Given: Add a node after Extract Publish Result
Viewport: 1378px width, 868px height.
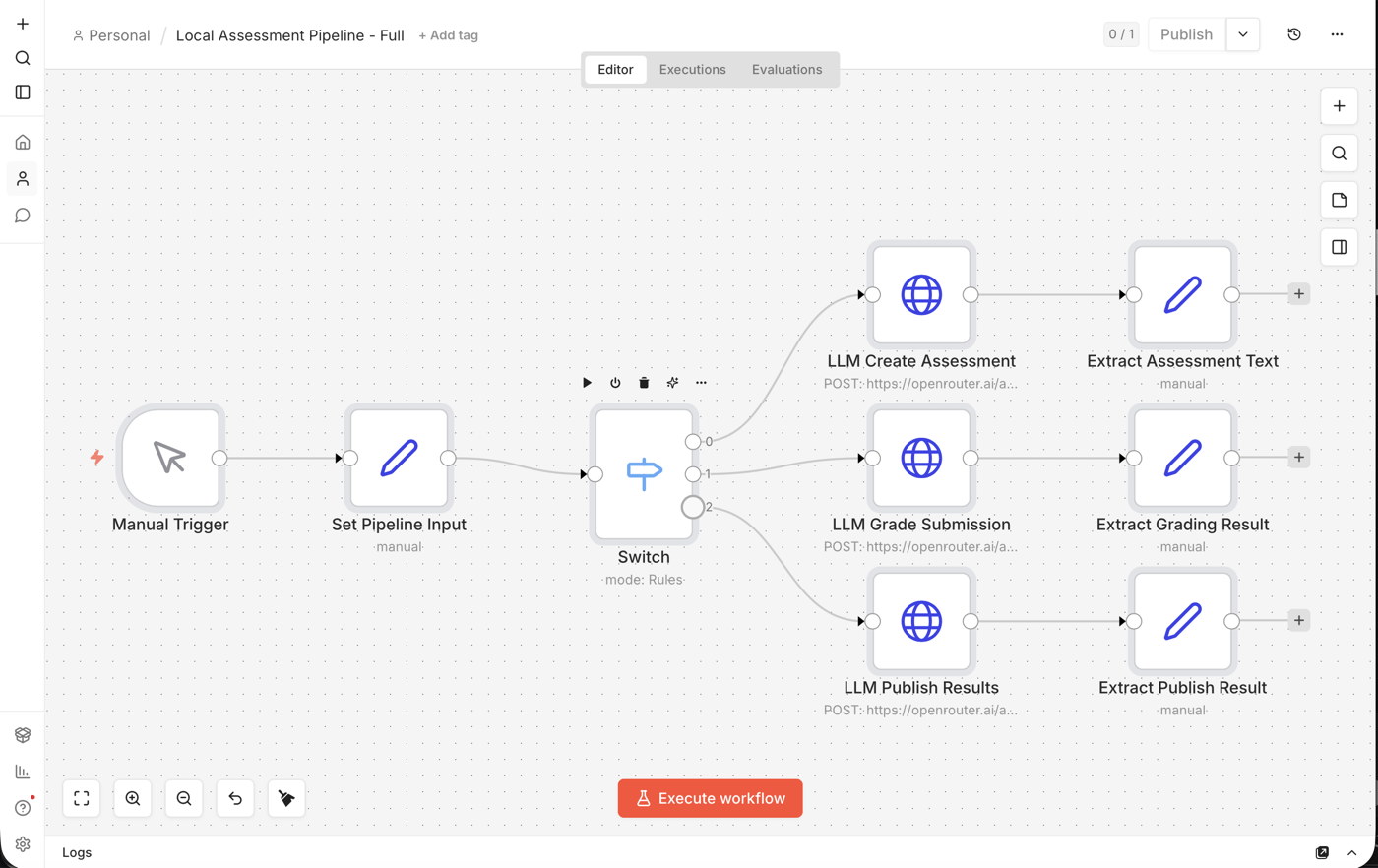Looking at the screenshot, I should click(1299, 621).
